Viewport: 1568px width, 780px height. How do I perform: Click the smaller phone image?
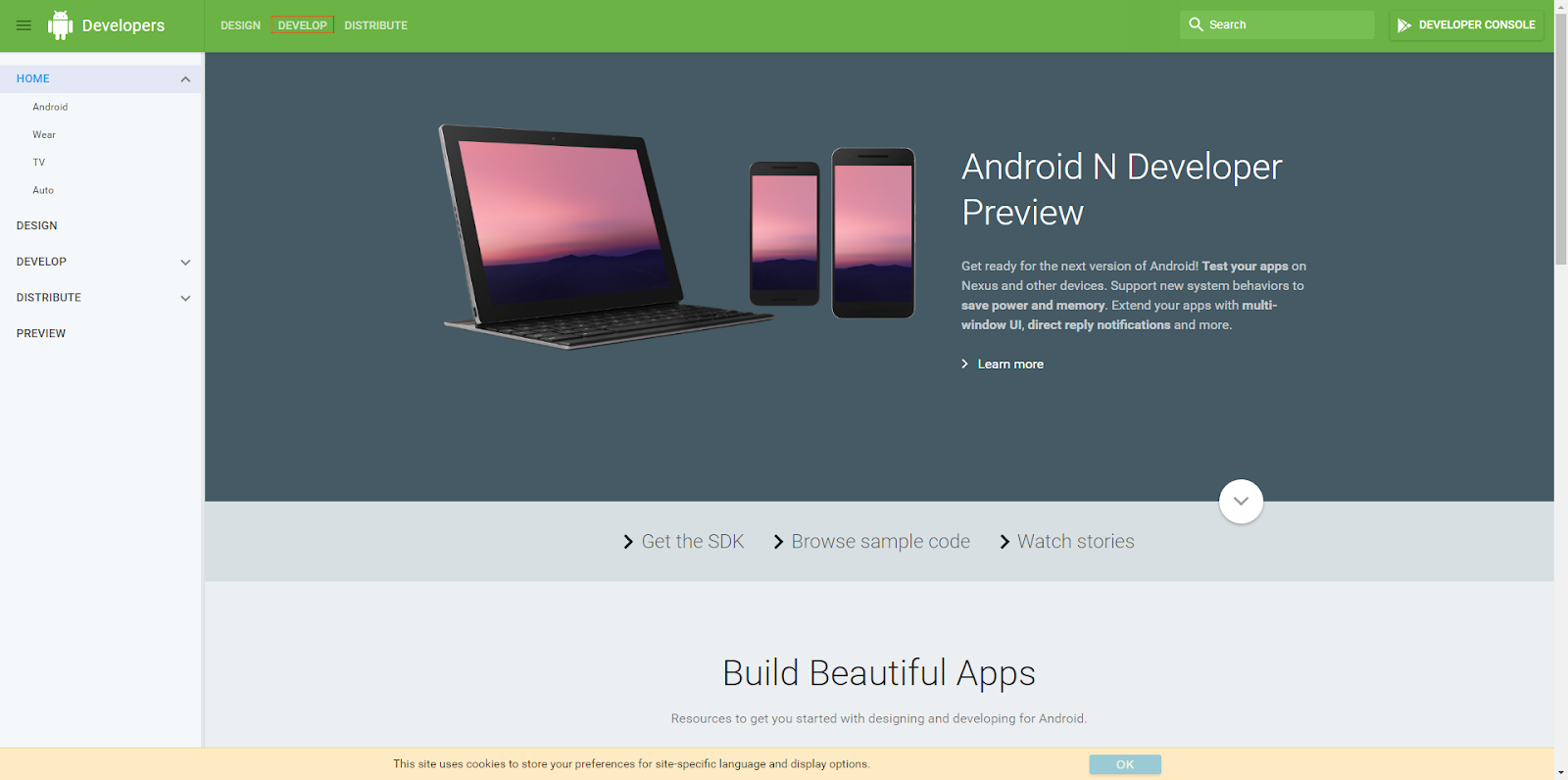785,234
